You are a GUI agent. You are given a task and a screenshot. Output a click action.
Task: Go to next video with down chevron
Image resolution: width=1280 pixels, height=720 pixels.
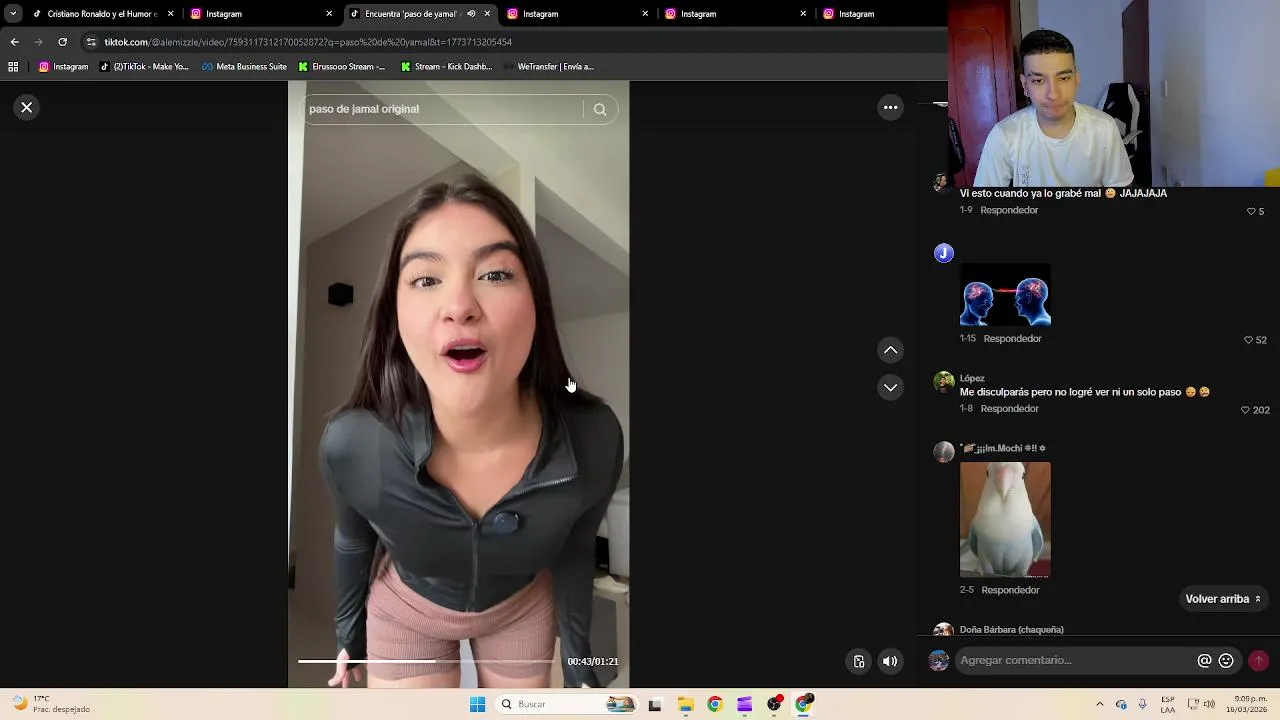point(890,387)
